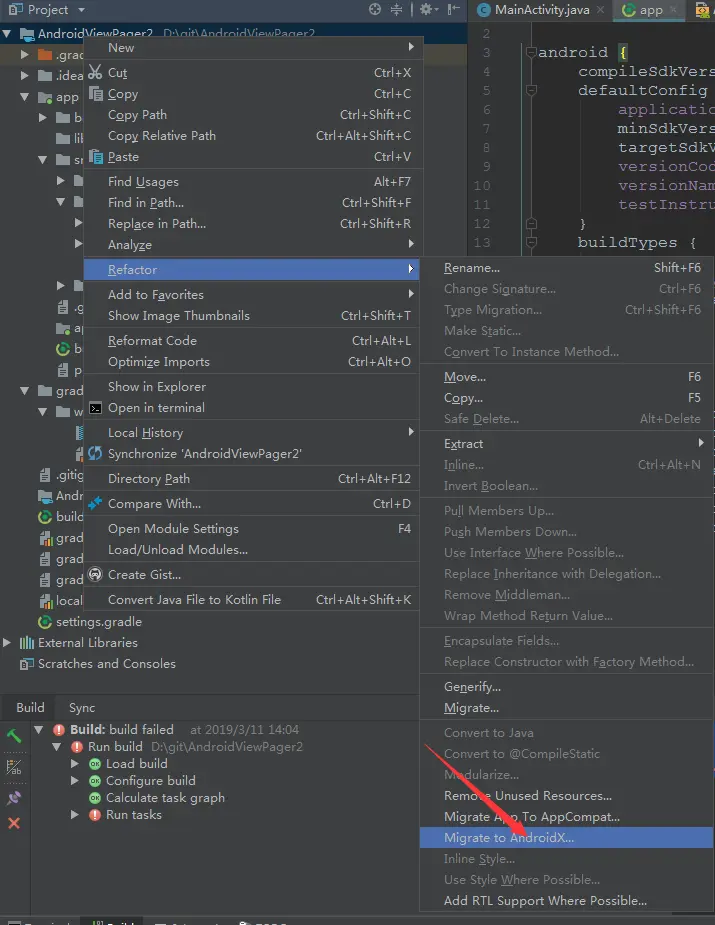
Task: Close the MainActivity.java editor tab
Action: (x=600, y=9)
